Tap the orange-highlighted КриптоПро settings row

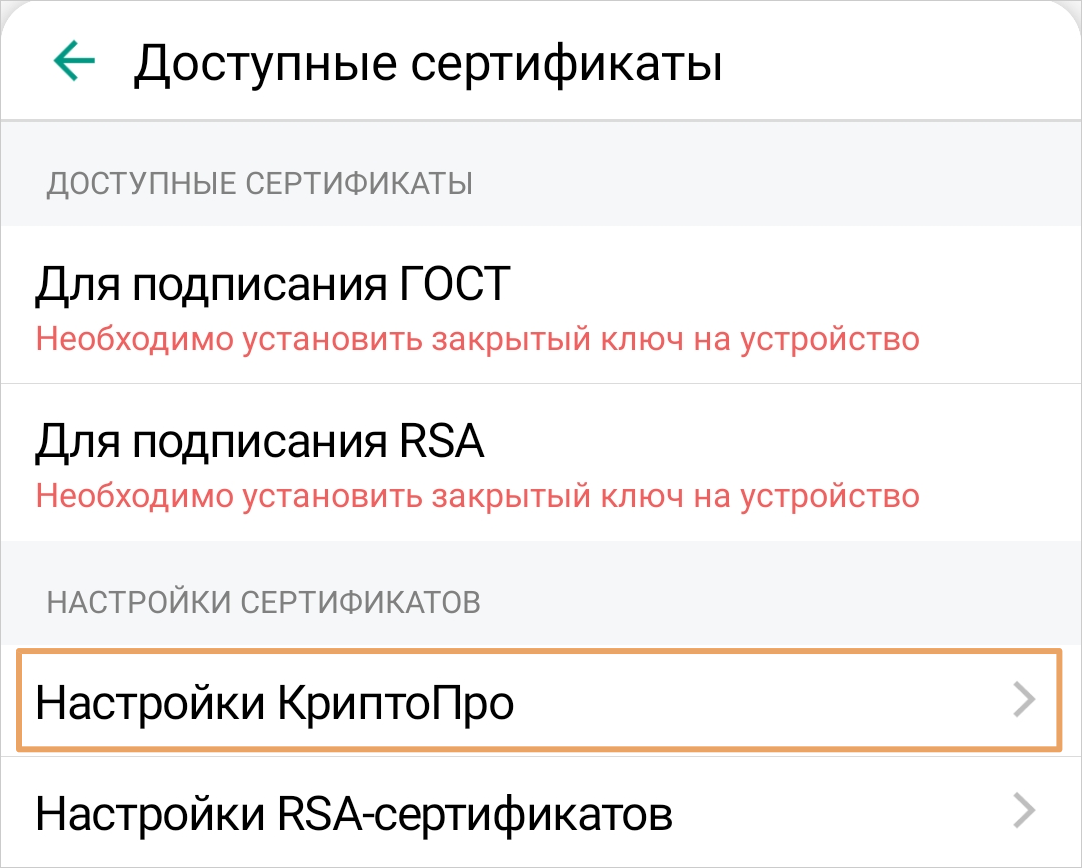[x=538, y=702]
